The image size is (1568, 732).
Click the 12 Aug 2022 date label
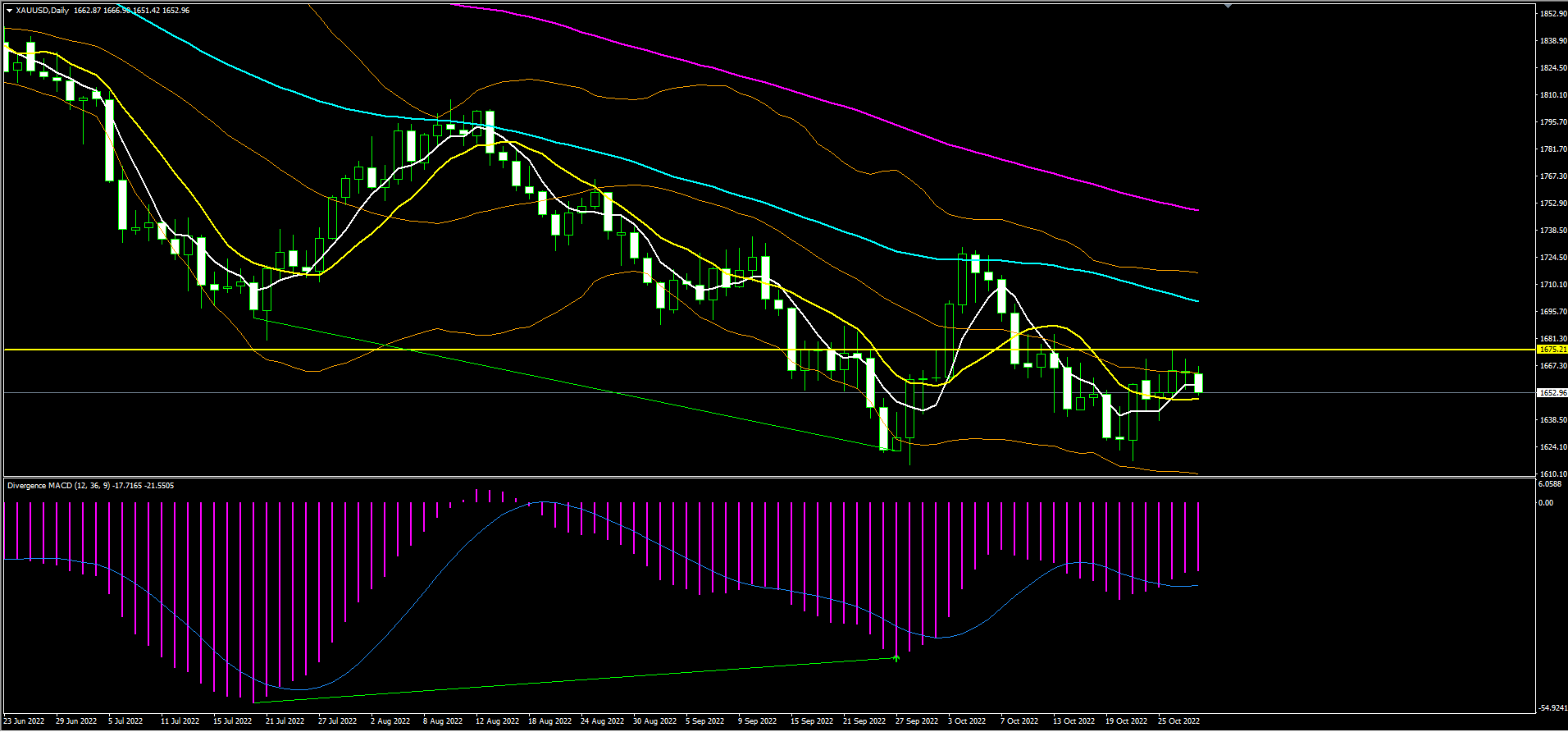click(x=499, y=721)
